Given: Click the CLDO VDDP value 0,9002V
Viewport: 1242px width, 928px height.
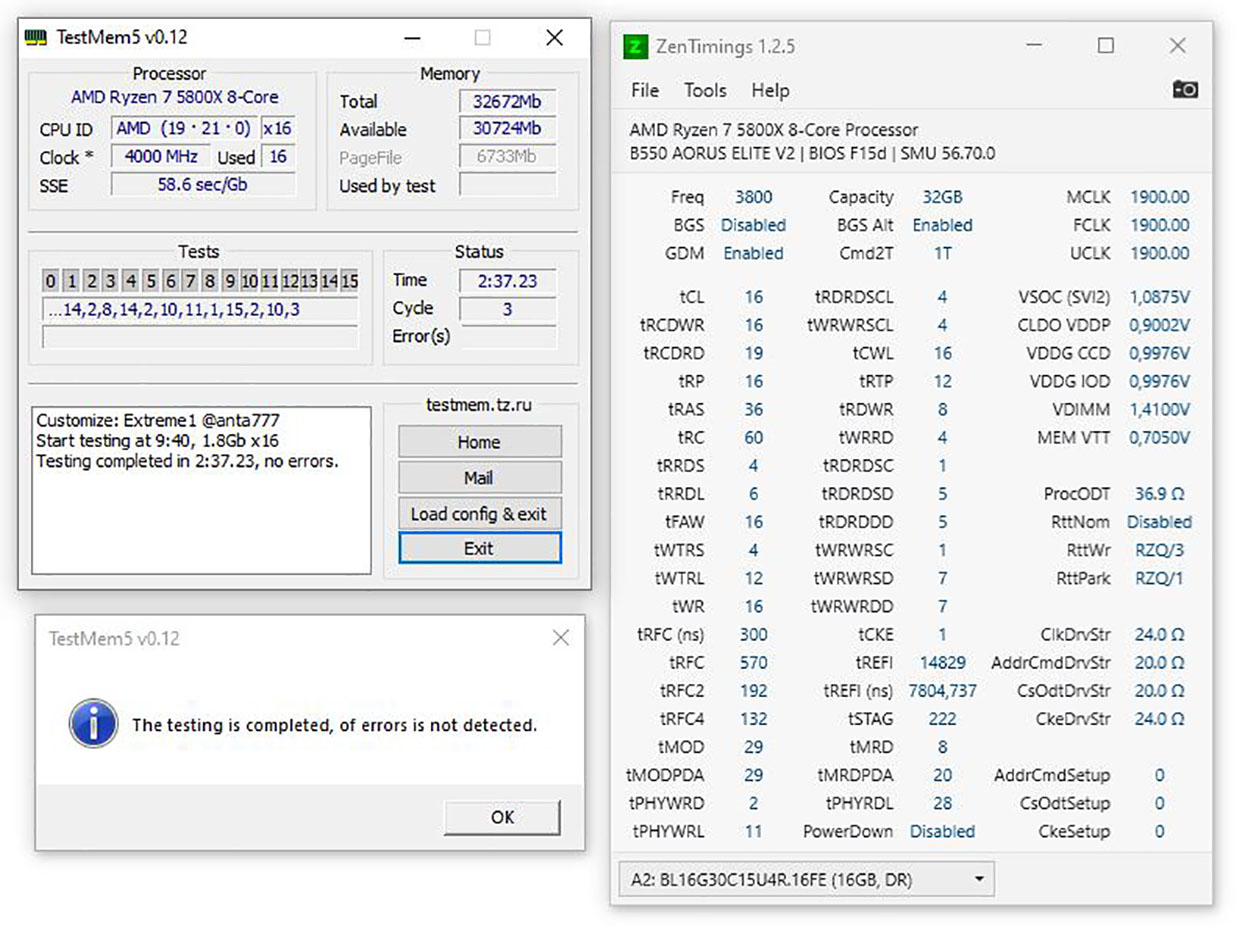Looking at the screenshot, I should [1160, 326].
